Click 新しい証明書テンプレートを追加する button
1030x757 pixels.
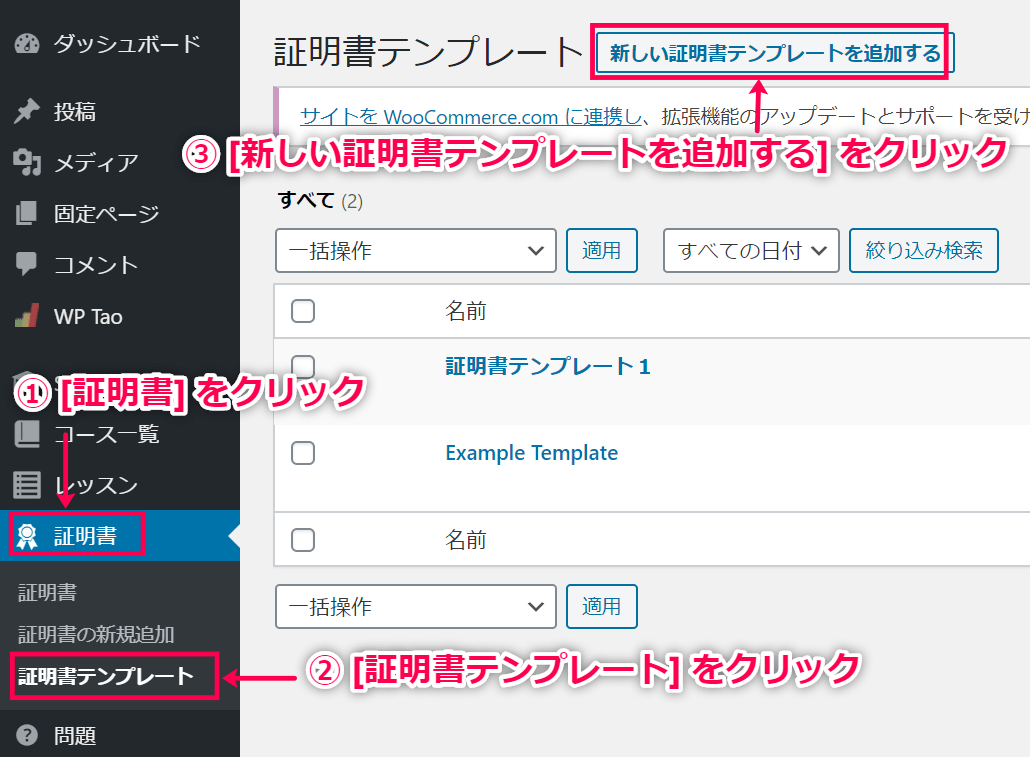point(775,53)
